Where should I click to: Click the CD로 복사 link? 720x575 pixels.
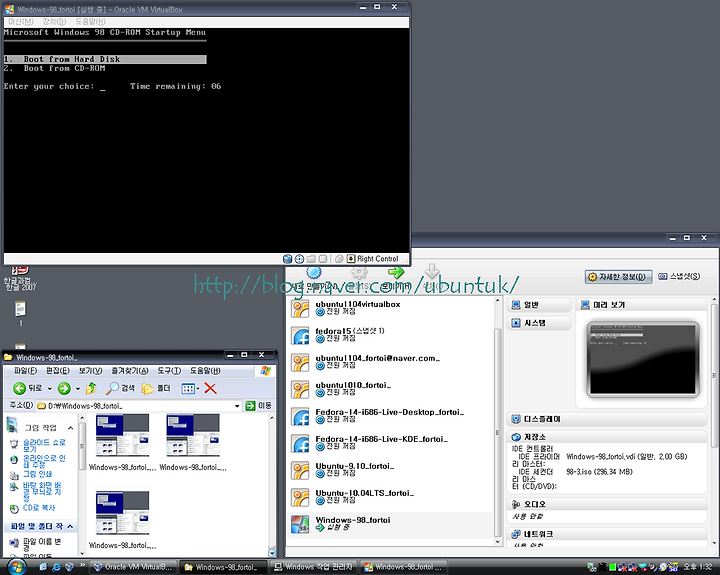pyautogui.click(x=39, y=508)
